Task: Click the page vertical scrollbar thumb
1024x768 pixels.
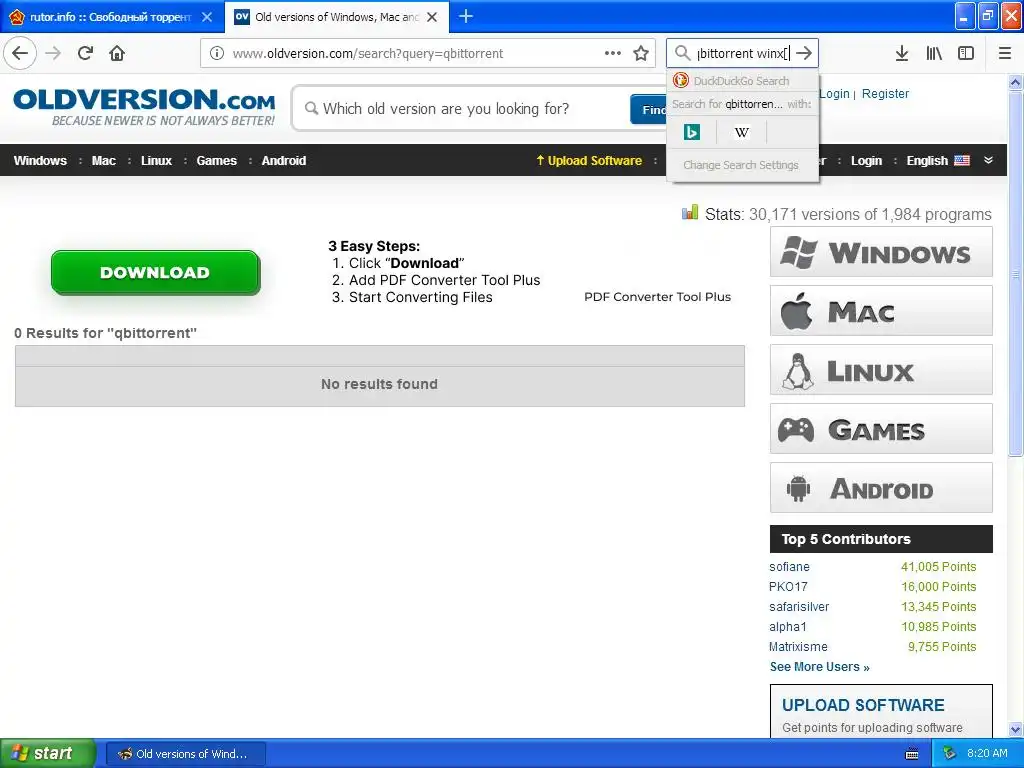Action: (1015, 274)
